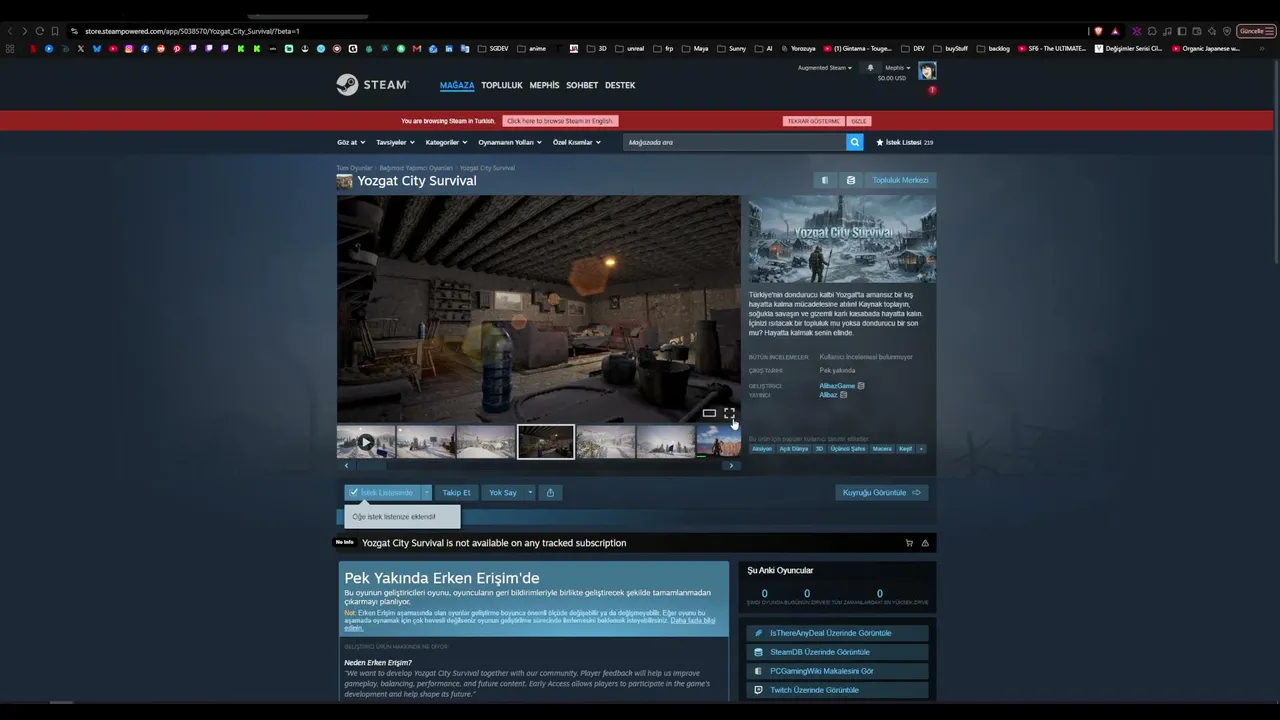
Task: Open the İstek Listesi wishlist link
Action: [x=905, y=142]
